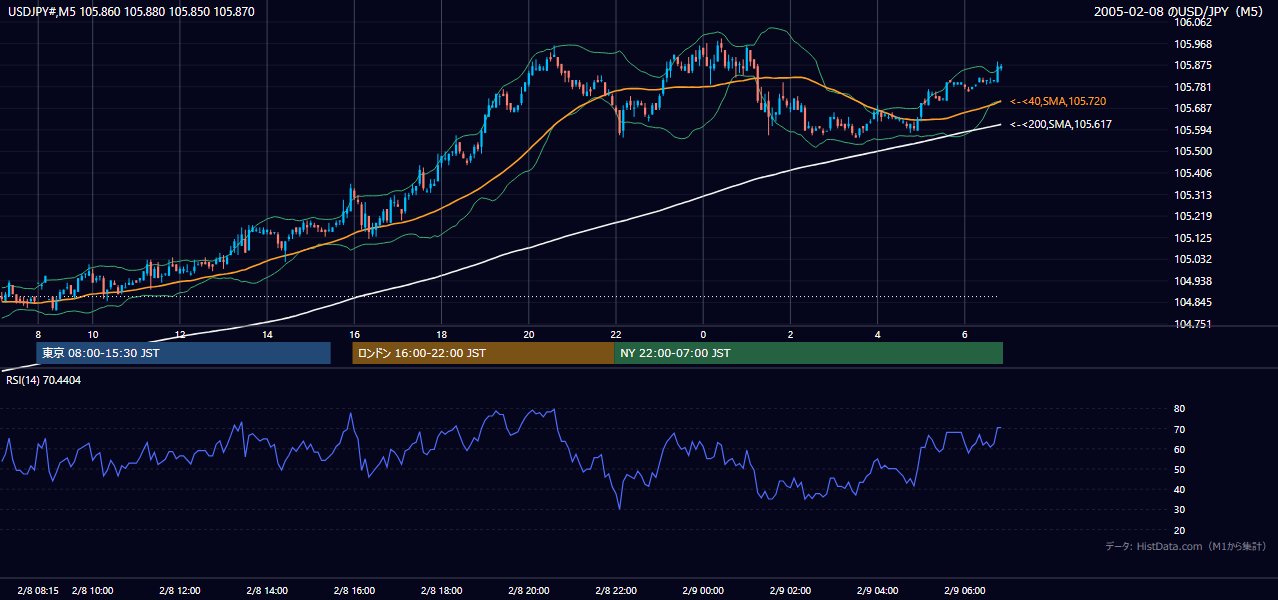This screenshot has width=1278, height=600.
Task: Click the RSI scale value 80
Action: click(1179, 409)
